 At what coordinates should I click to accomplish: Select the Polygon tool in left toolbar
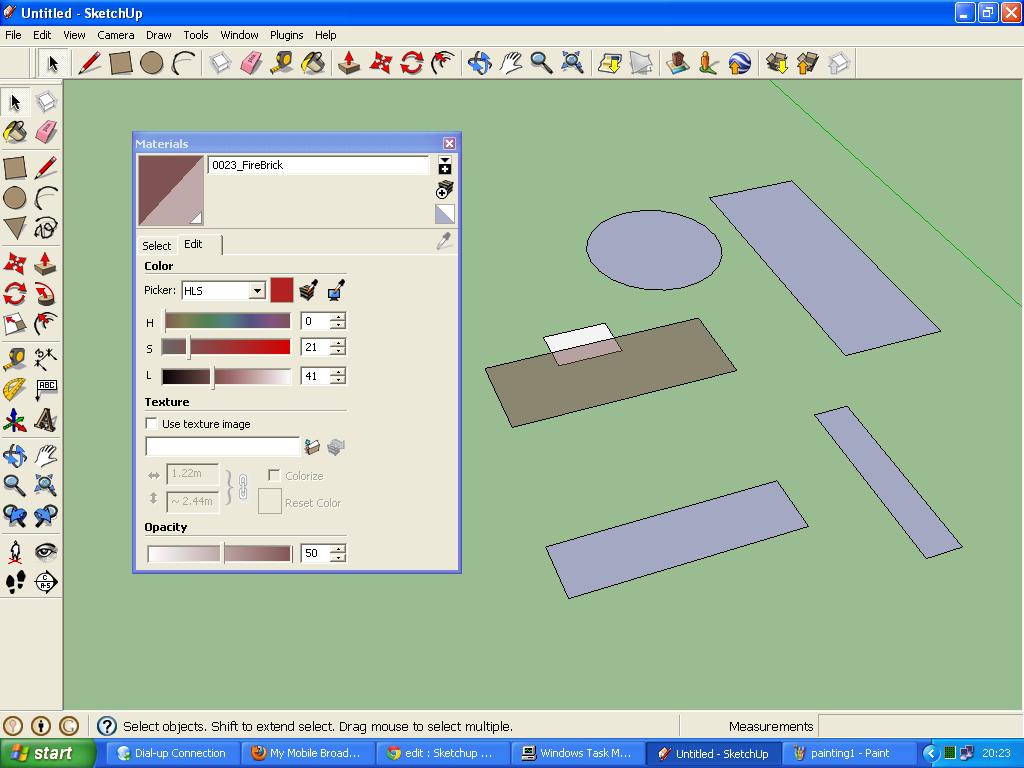click(x=15, y=229)
